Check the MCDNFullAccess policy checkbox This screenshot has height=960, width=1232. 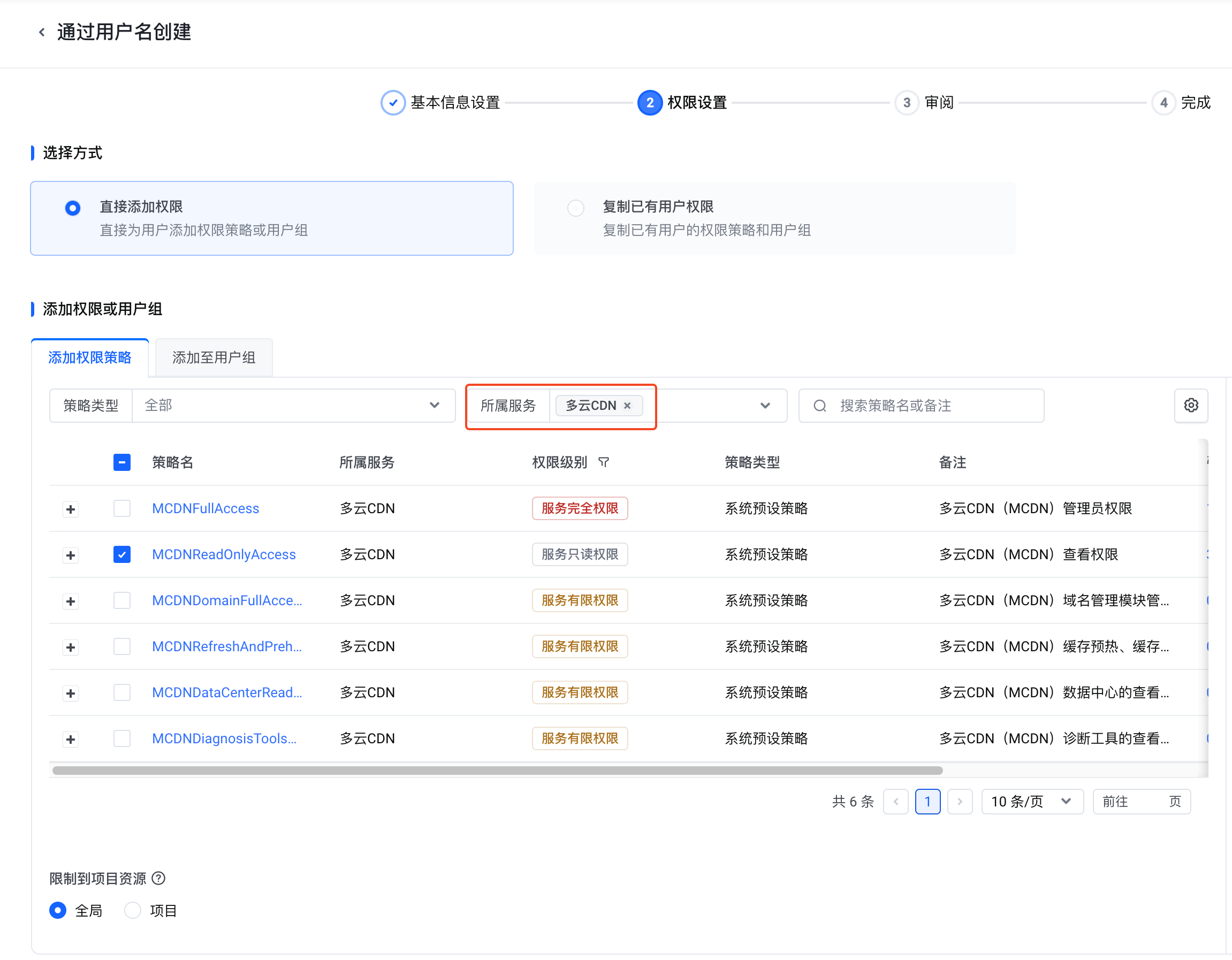click(x=122, y=508)
